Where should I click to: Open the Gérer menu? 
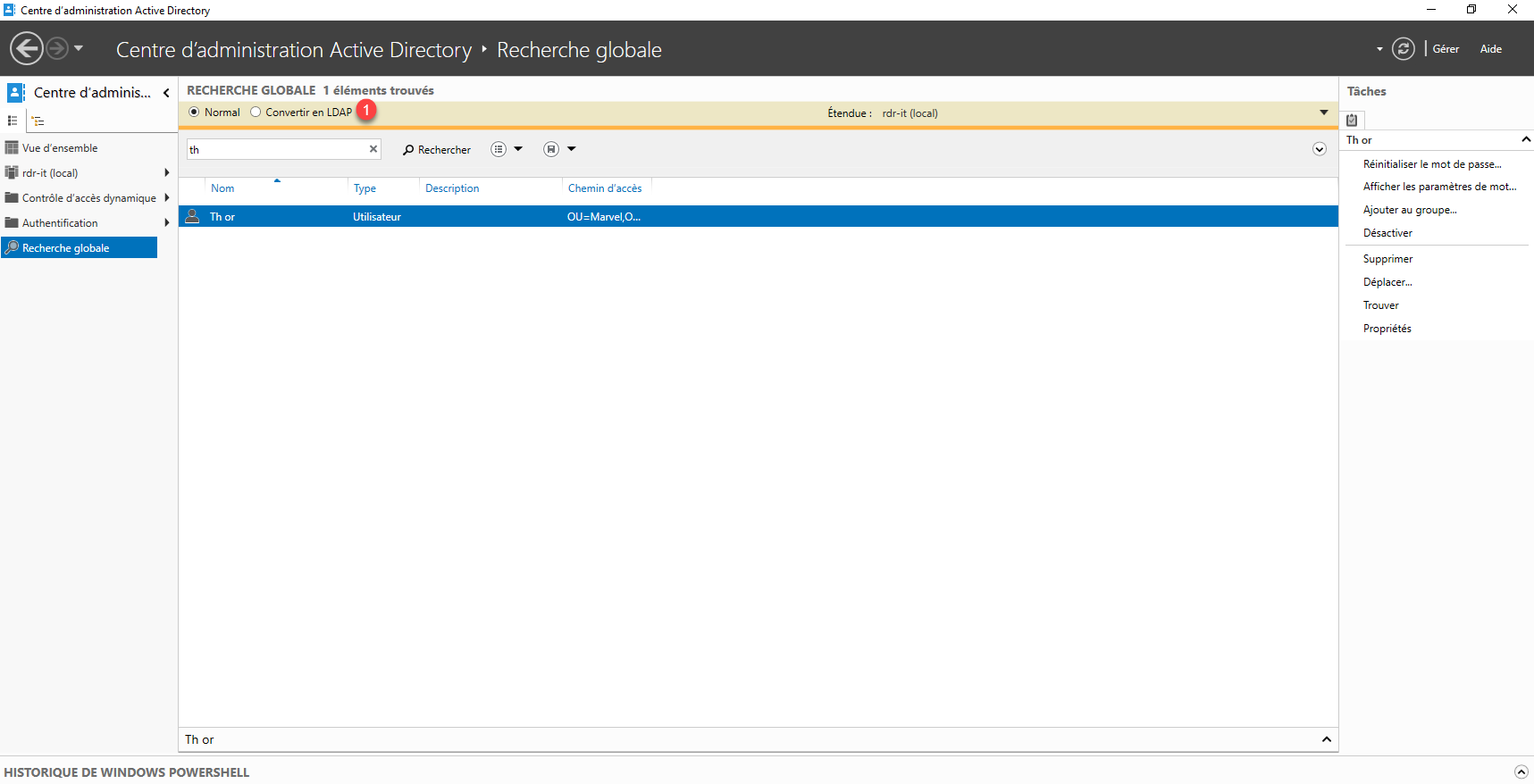(x=1446, y=49)
